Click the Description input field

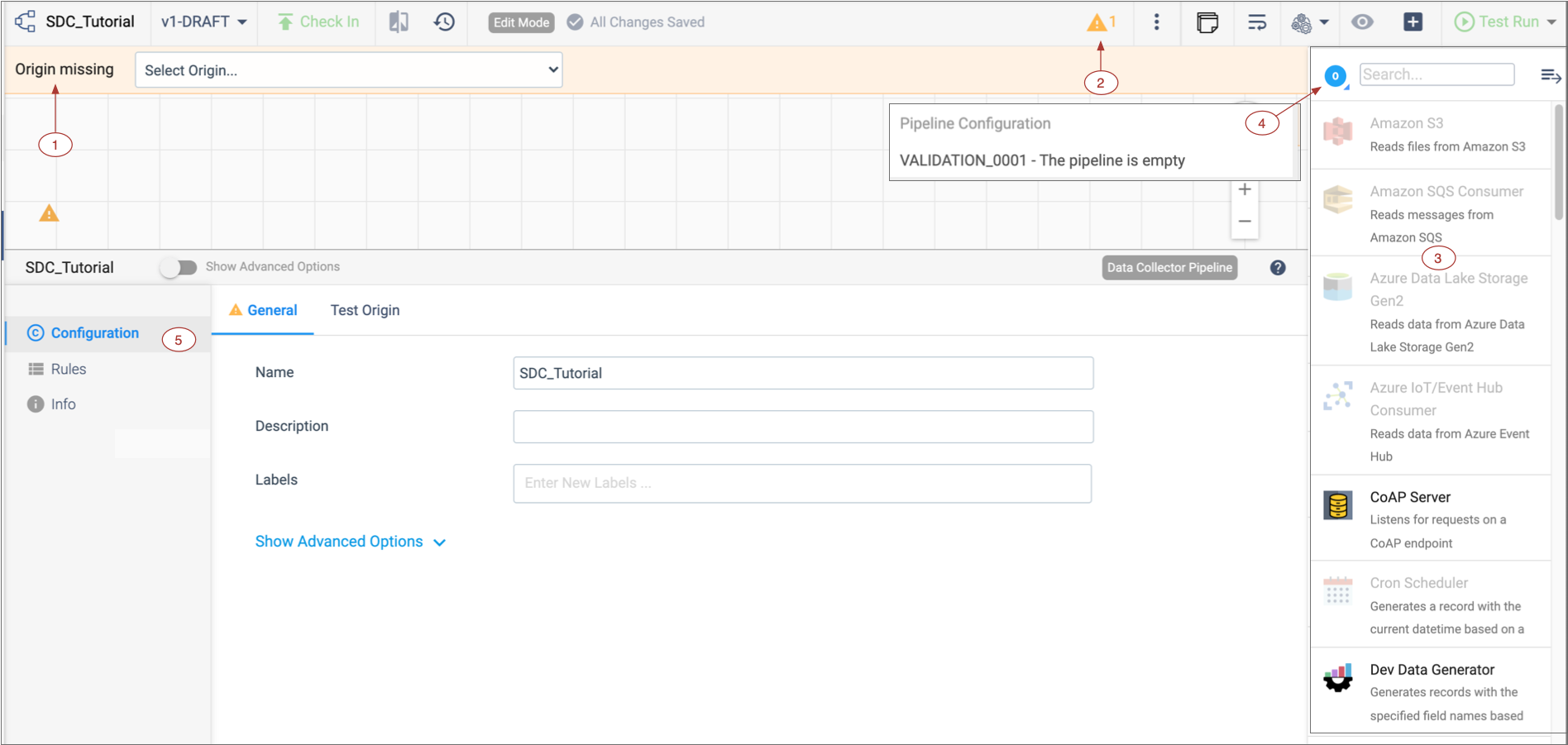tap(802, 427)
